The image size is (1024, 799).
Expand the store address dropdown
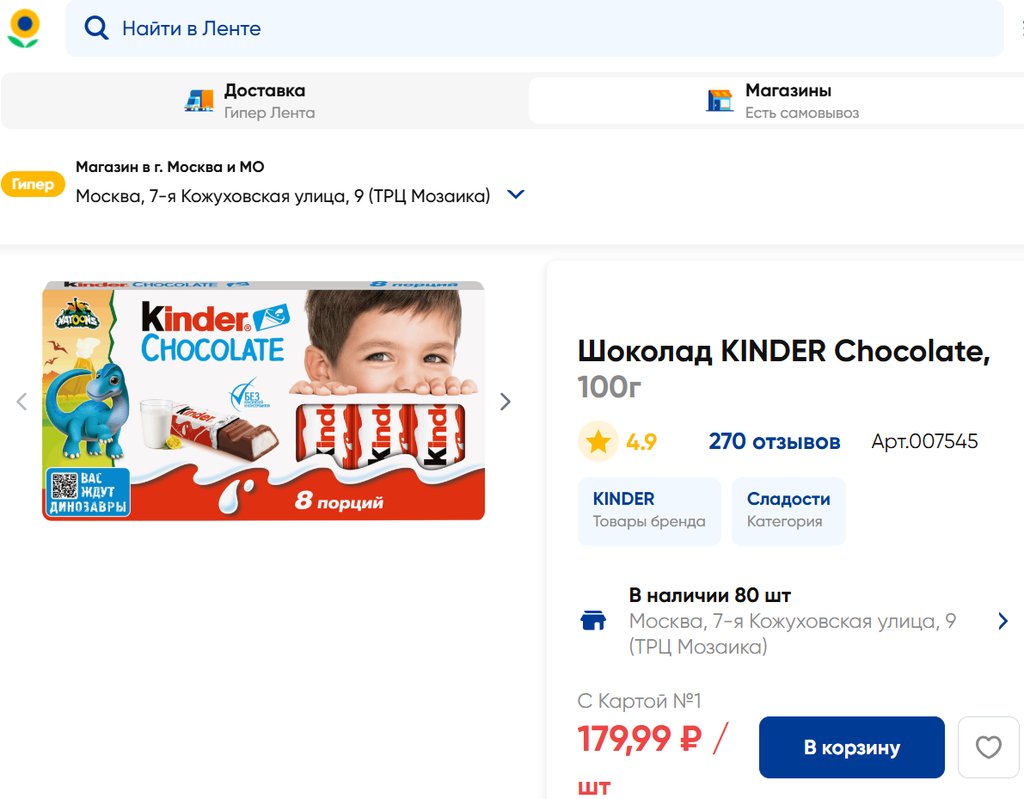[x=516, y=195]
